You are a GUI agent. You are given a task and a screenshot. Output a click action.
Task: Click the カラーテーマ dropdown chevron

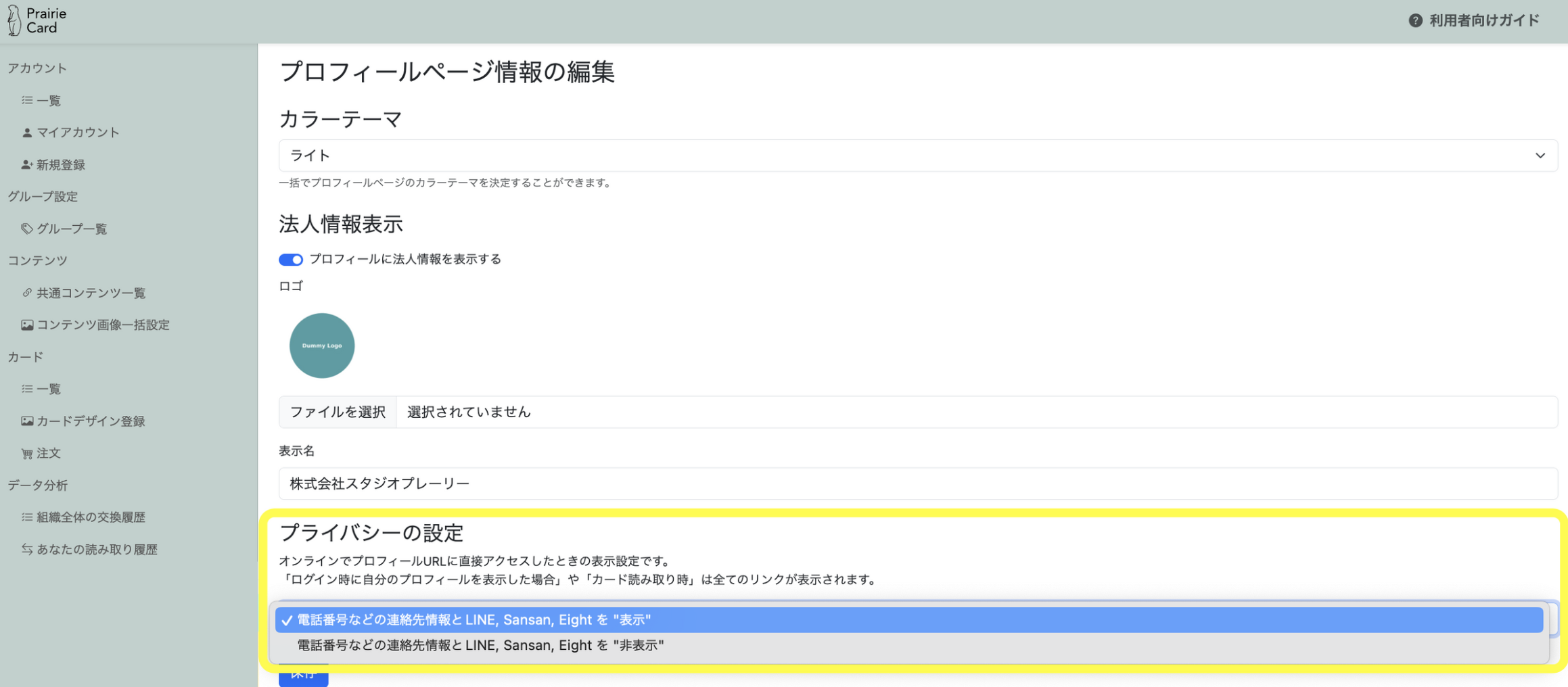pos(1540,156)
